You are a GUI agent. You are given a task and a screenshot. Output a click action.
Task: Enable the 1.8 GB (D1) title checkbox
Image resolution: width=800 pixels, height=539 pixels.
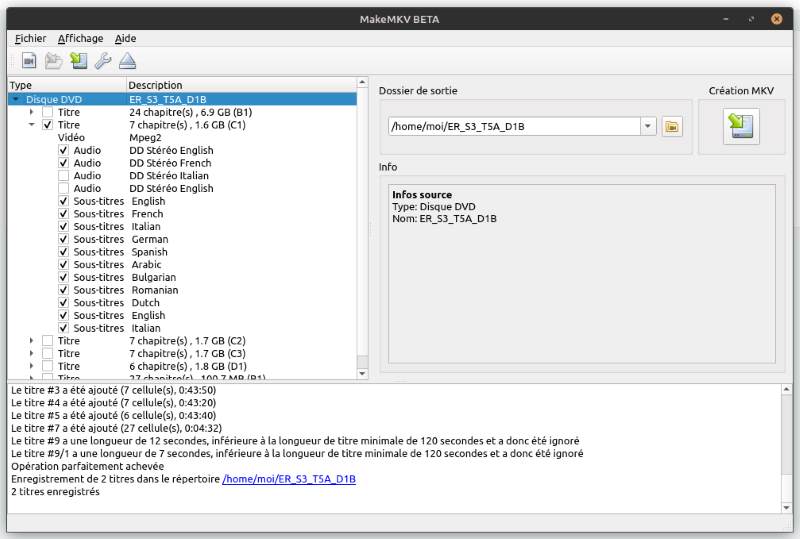[x=47, y=366]
